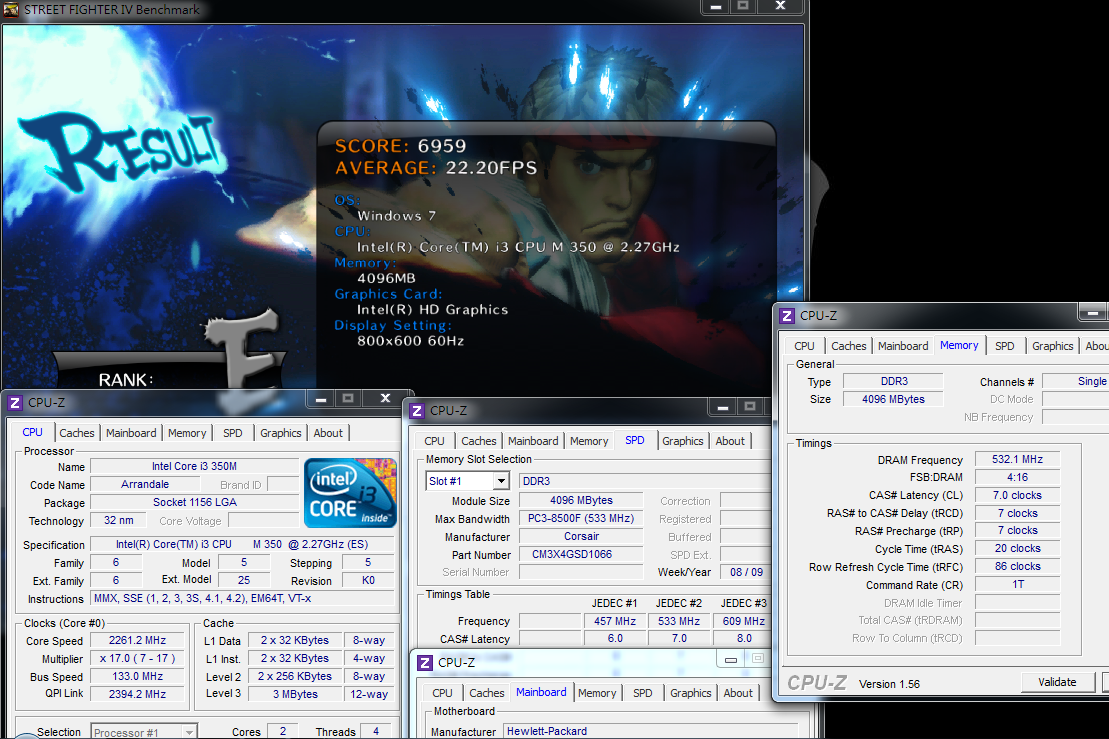Click the motherboard manufacturer "Hewlett-Packard"

click(x=650, y=731)
